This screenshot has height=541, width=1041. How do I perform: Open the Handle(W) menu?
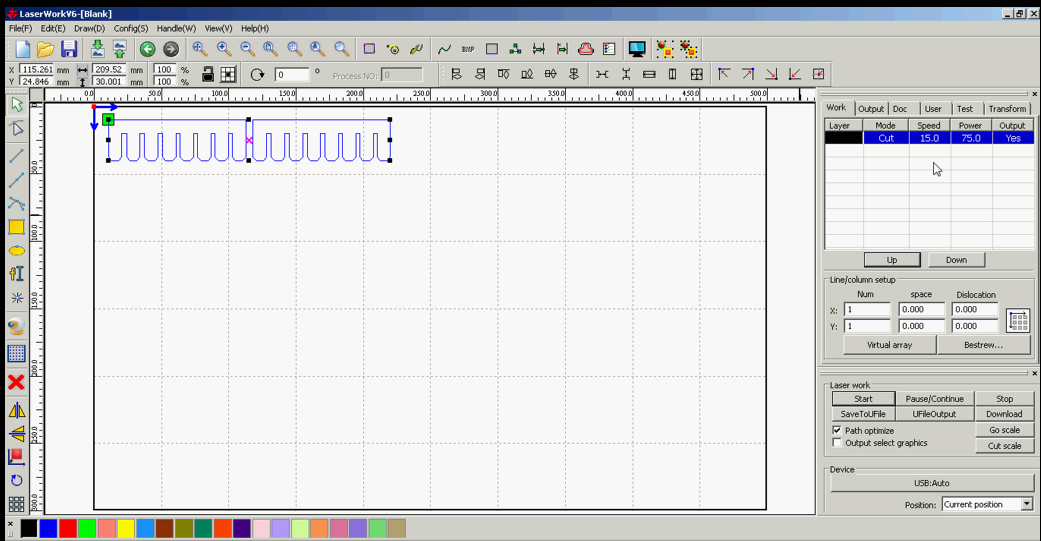tap(176, 29)
